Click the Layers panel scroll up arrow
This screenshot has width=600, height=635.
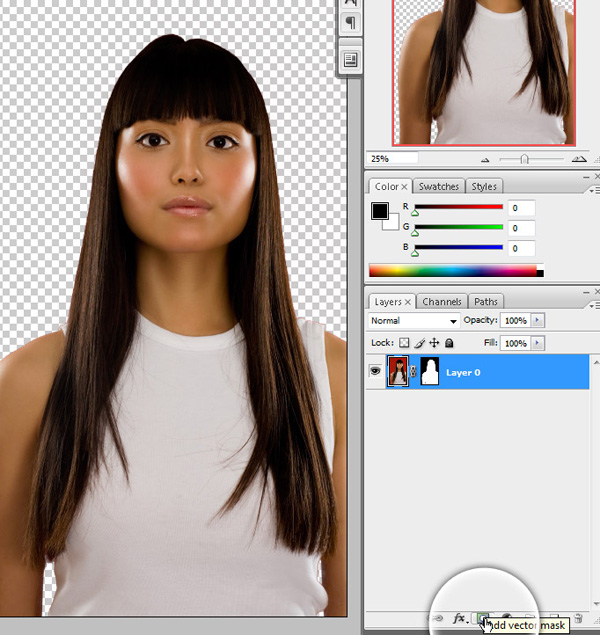click(596, 362)
